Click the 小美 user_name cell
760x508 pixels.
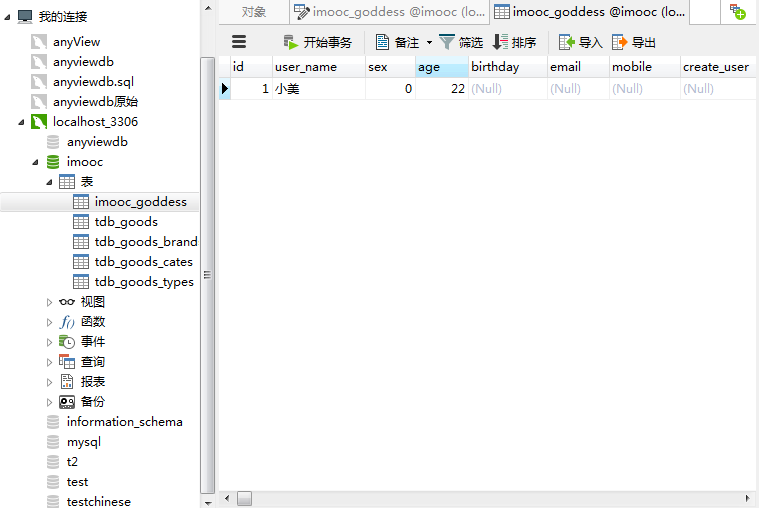(x=318, y=89)
